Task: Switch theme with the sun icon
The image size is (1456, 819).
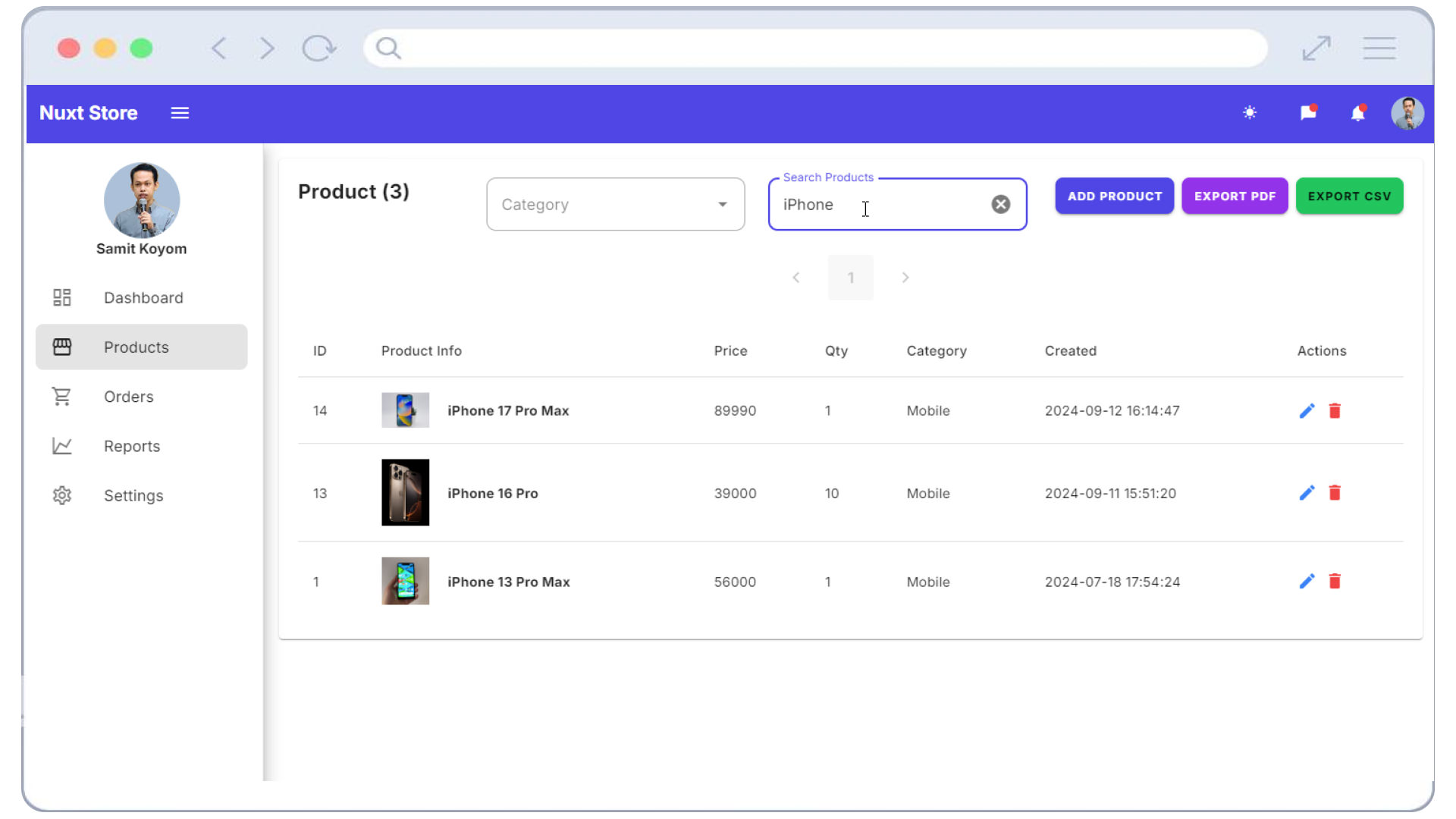Action: point(1250,113)
